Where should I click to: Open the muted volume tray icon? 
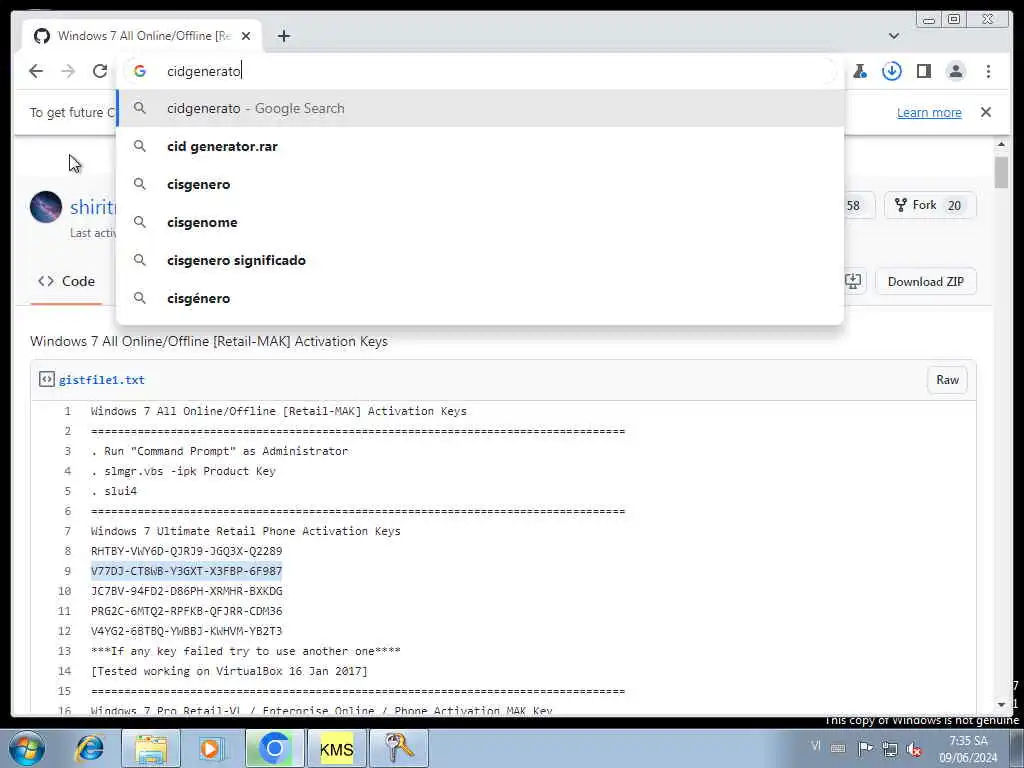[x=914, y=749]
